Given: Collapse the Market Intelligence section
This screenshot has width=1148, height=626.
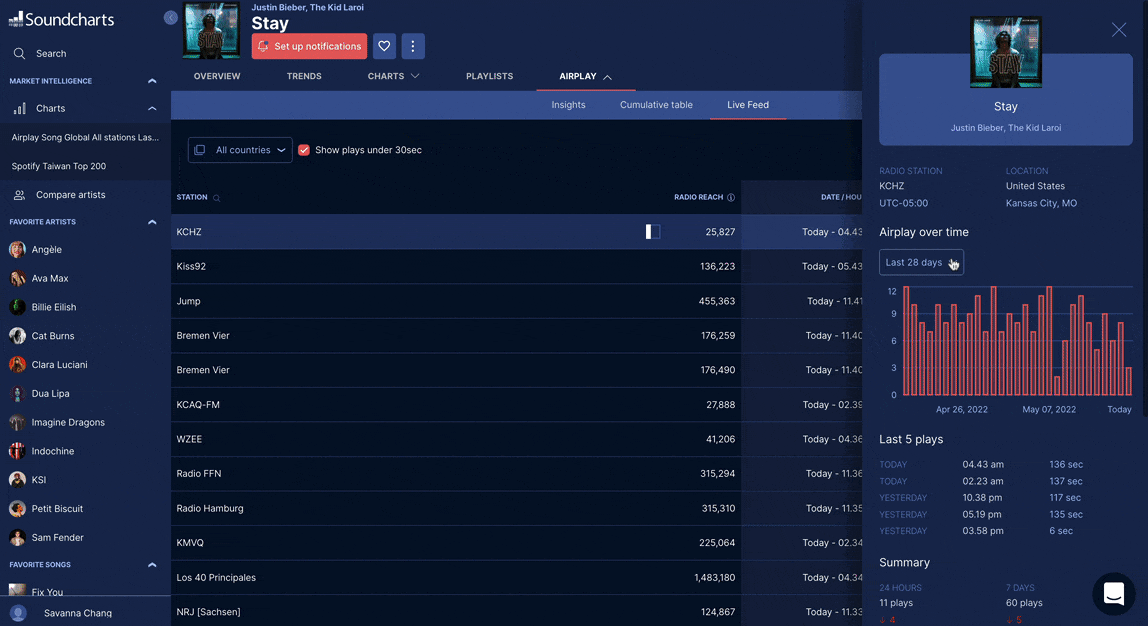Looking at the screenshot, I should point(152,81).
